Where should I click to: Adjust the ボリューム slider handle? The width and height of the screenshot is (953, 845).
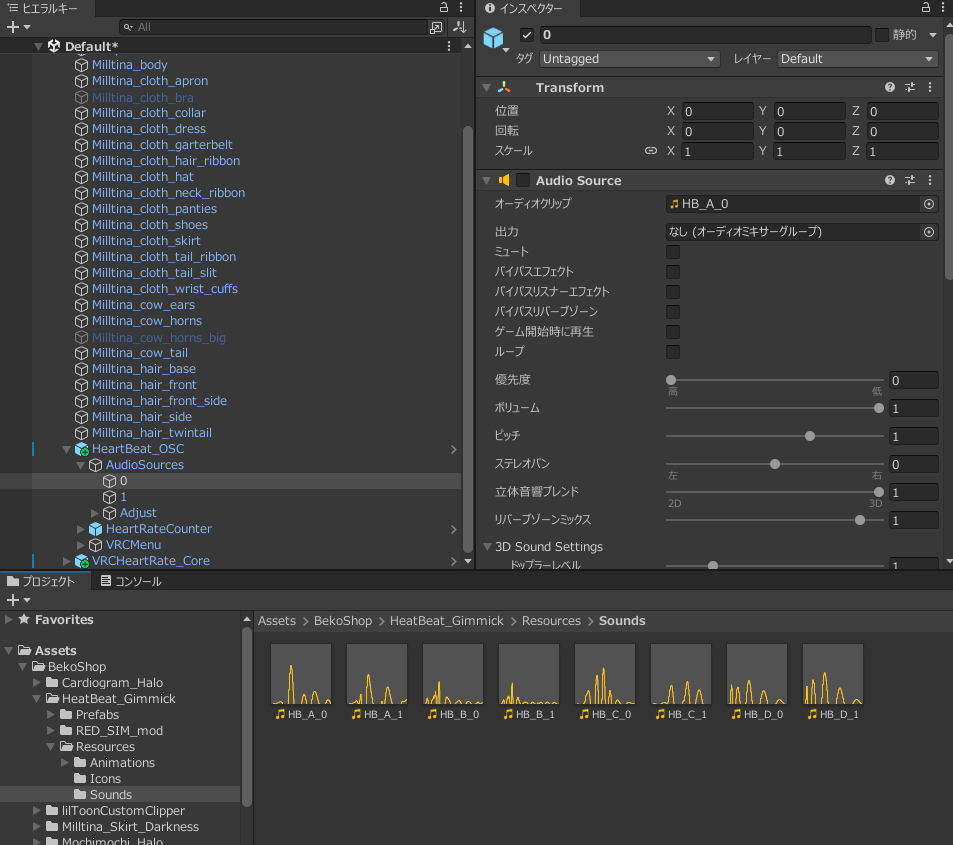click(x=879, y=409)
